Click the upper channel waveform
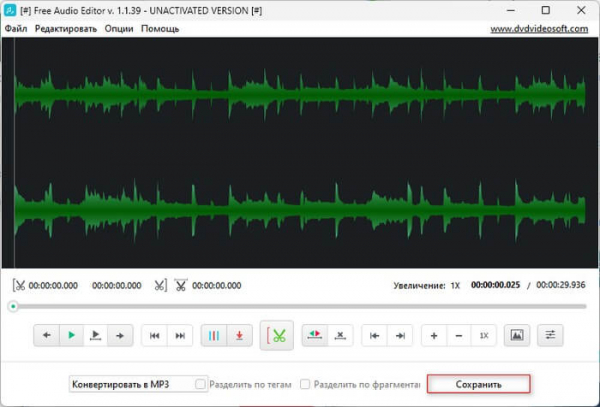Viewport: 600px width, 407px height. [300, 94]
